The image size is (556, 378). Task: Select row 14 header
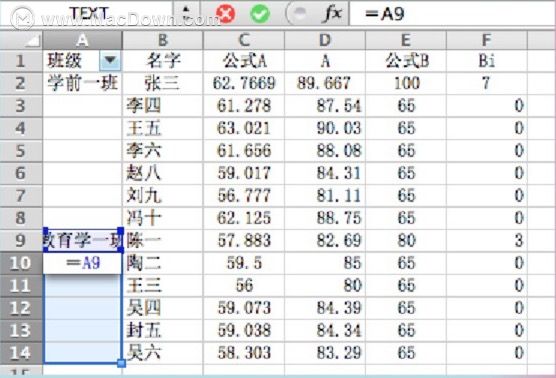point(21,352)
